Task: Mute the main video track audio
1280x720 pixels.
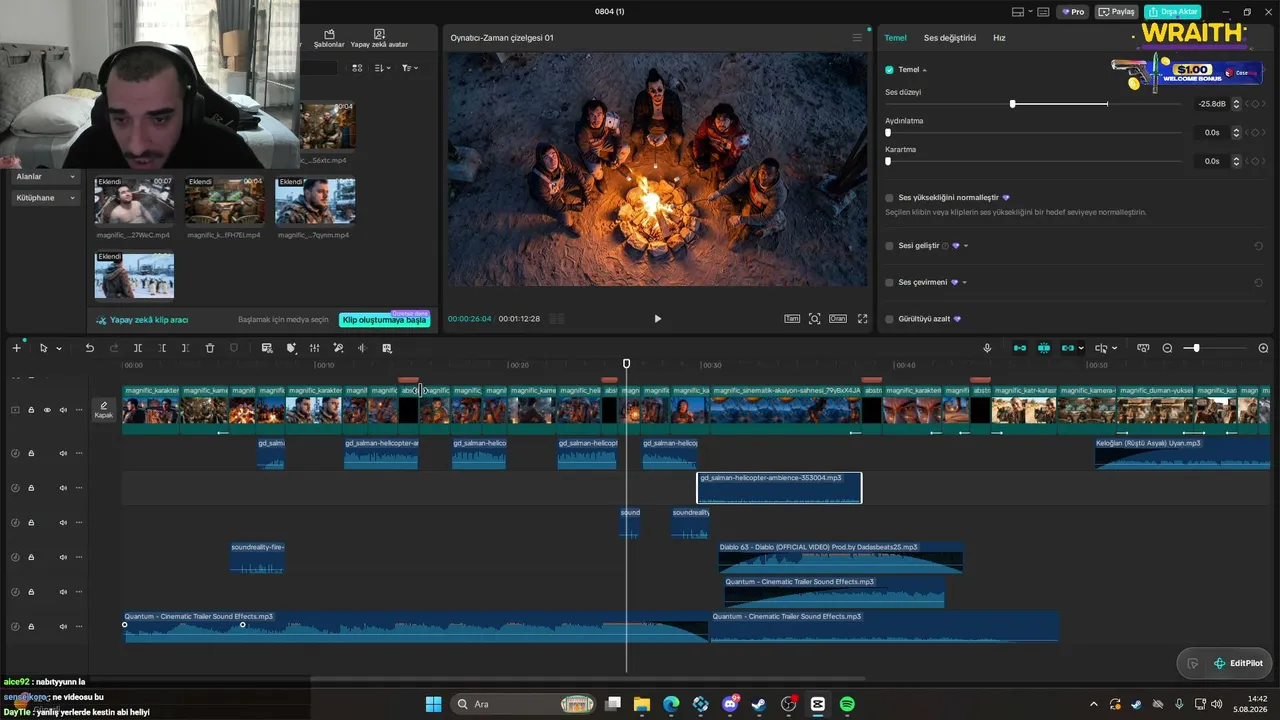Action: [x=63, y=410]
